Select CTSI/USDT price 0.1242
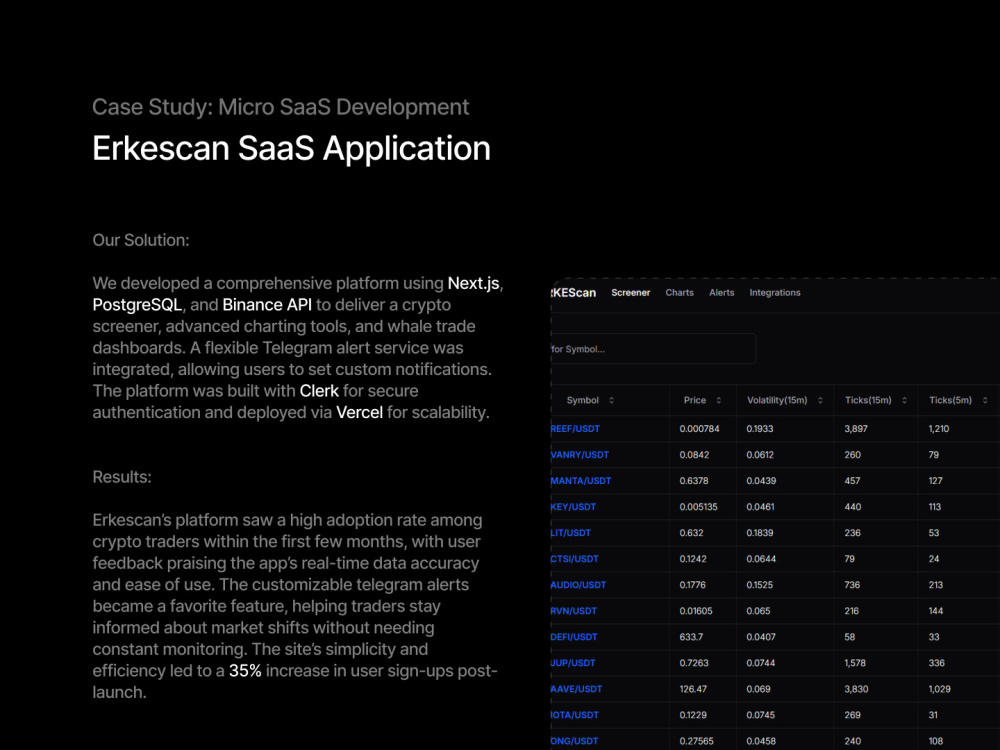Image resolution: width=1000 pixels, height=750 pixels. (x=693, y=559)
